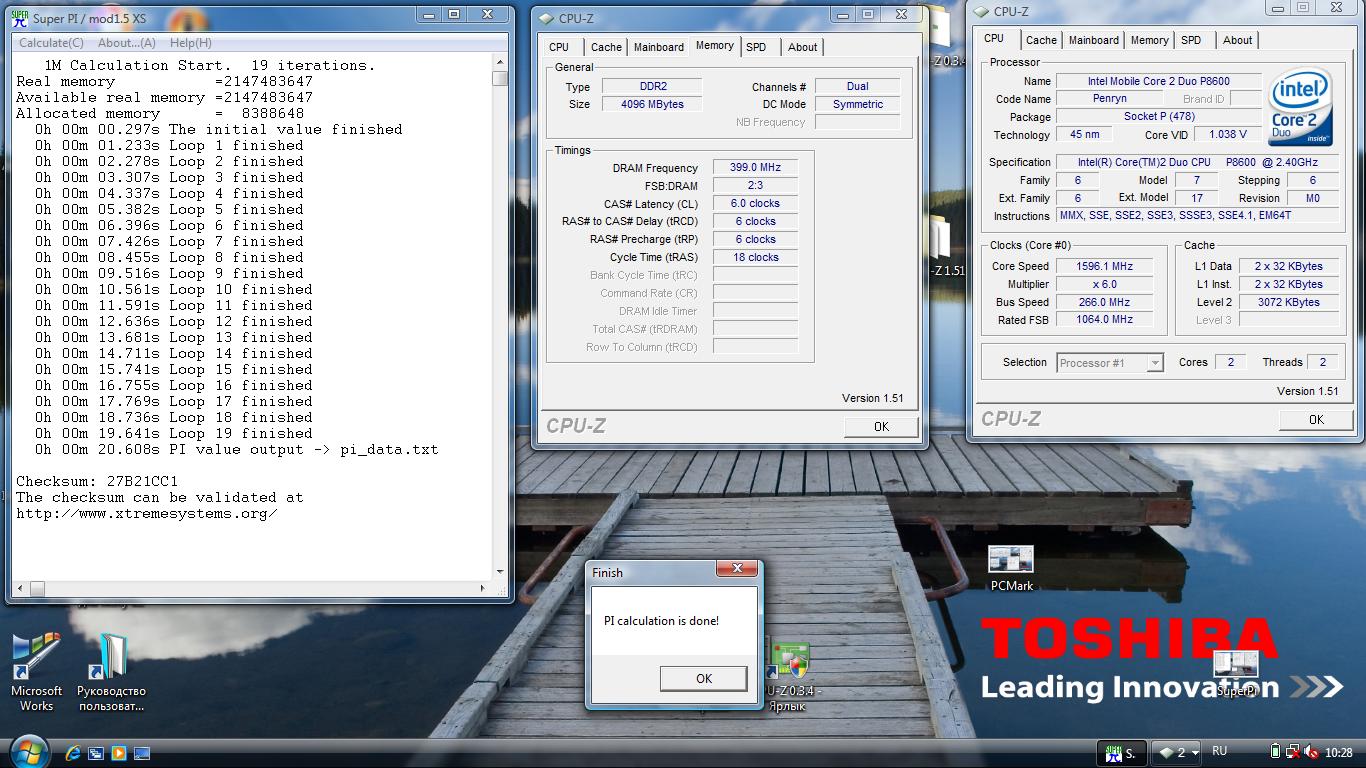Click the Intel Mobile Core 2 Duo P8600 name

tap(1158, 81)
